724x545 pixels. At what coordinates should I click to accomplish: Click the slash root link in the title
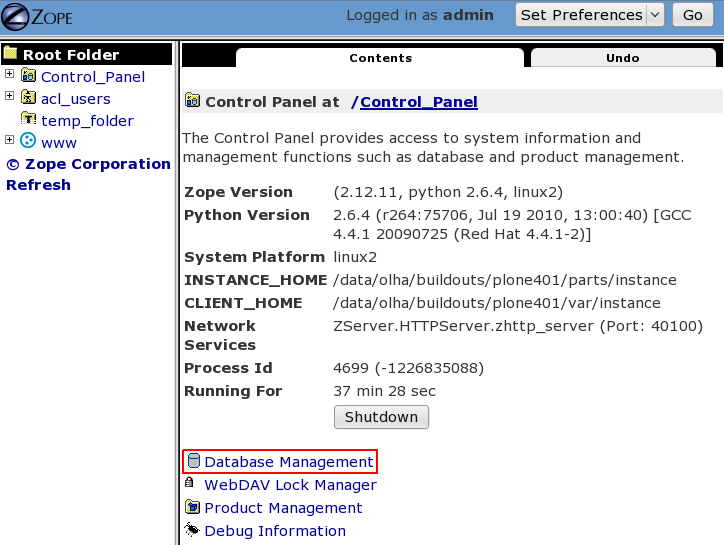tap(355, 102)
